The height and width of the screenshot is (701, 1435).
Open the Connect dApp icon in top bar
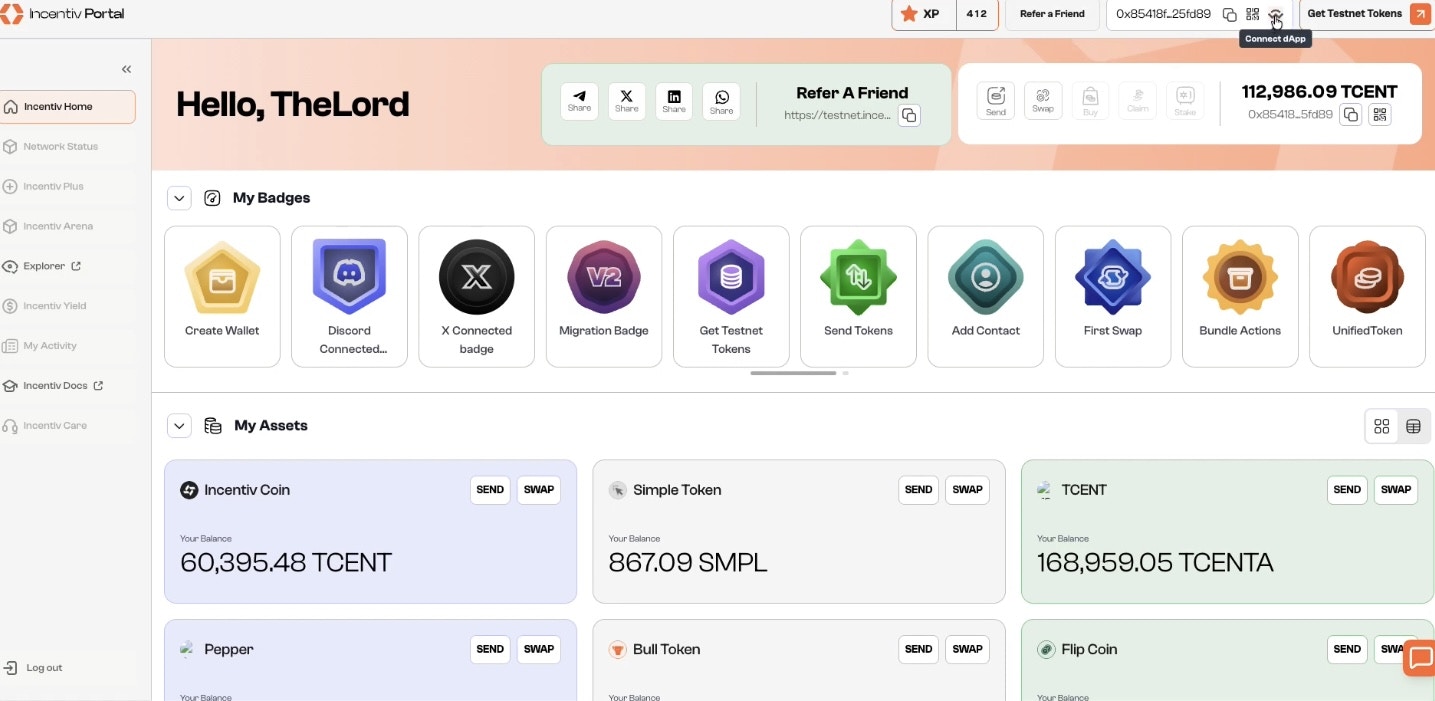click(x=1275, y=14)
